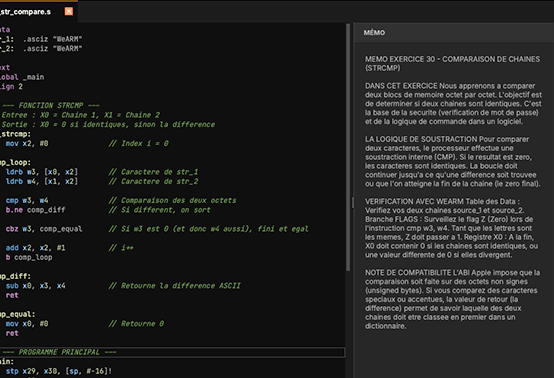Click the 'Entree : X0 = Chaine 1' comment line
Screen dimensions: 554x378
(x=81, y=115)
